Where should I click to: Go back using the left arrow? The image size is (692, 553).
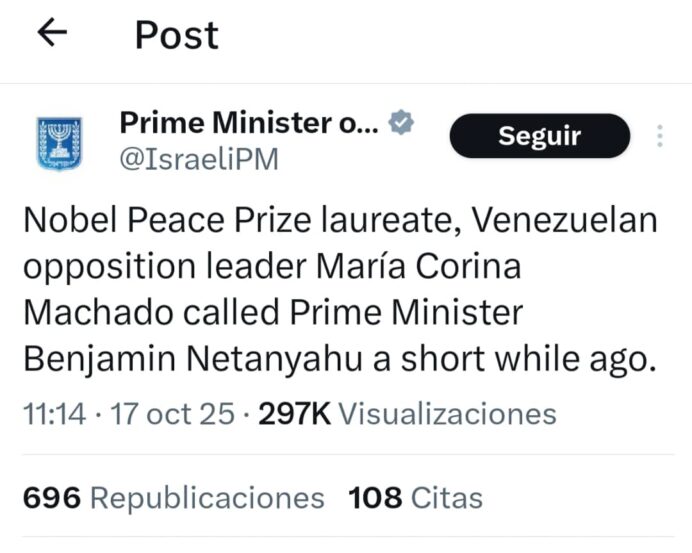click(x=52, y=33)
